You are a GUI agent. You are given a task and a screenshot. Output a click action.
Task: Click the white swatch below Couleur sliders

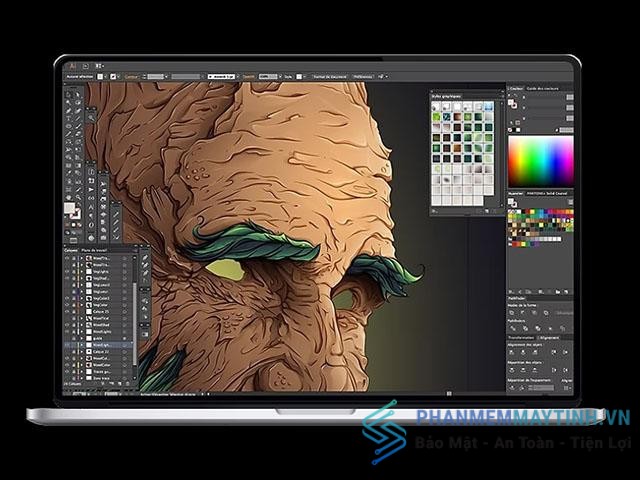coord(518,130)
